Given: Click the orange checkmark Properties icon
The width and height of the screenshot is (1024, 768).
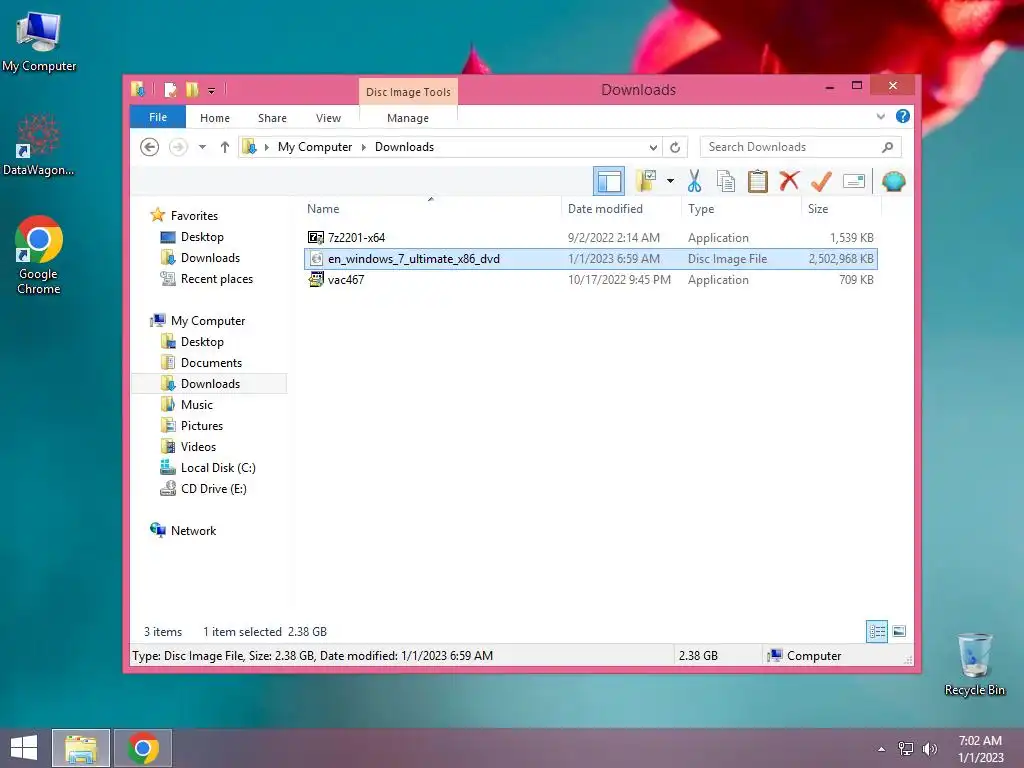Looking at the screenshot, I should click(x=821, y=182).
